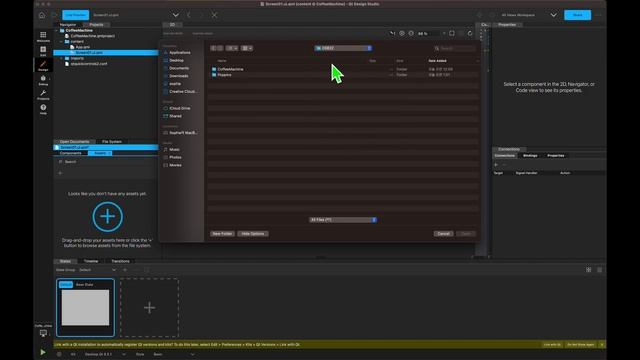
Task: Click the small plus icon below assets search
Action: coord(60,173)
